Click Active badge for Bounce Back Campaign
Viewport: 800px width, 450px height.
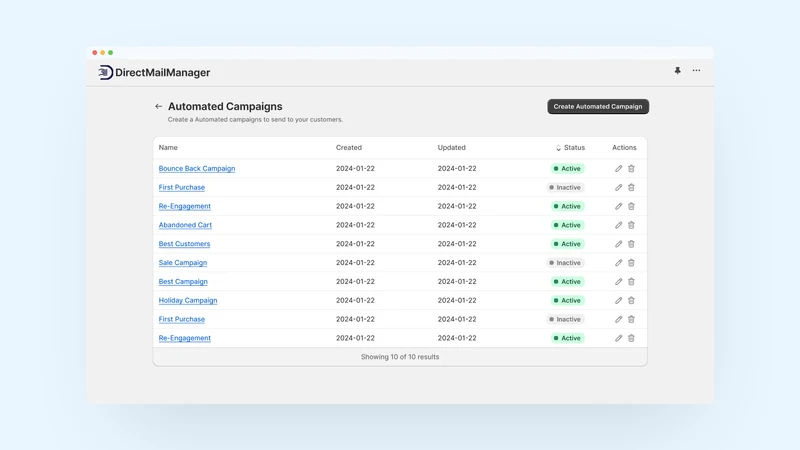click(x=567, y=168)
